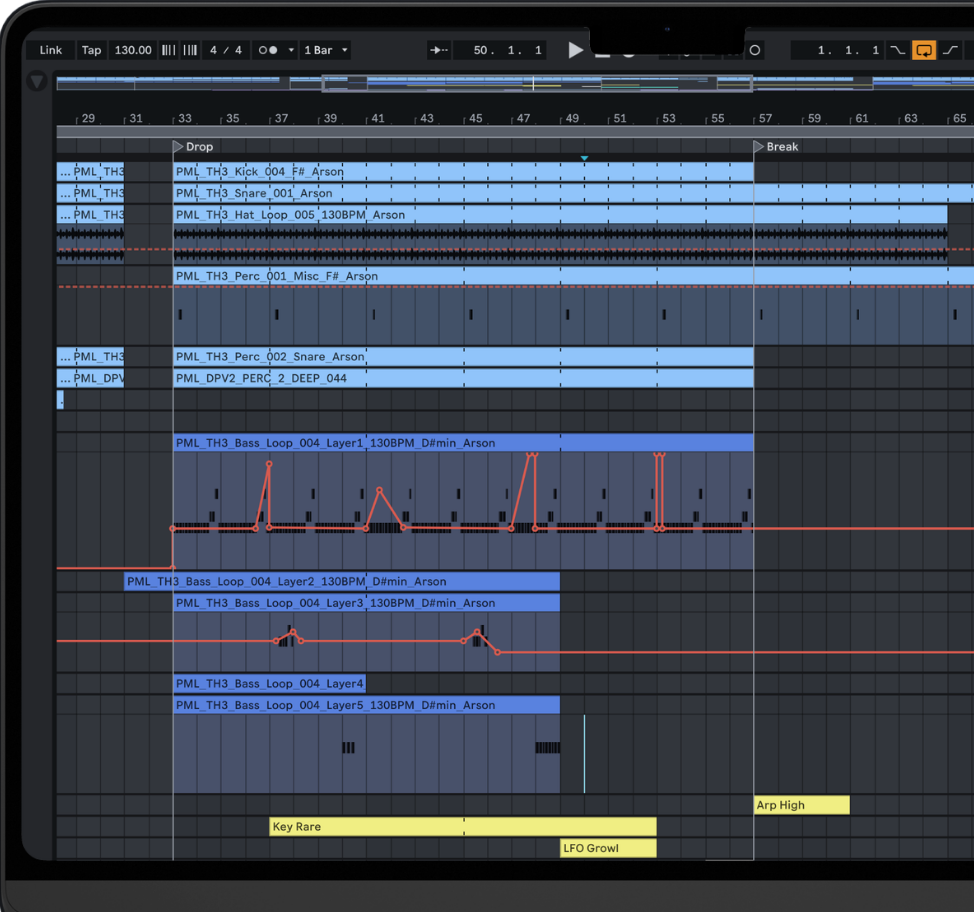This screenshot has height=912, width=974.
Task: Expand the circular triangle toggle at top-left
Action: 37,82
